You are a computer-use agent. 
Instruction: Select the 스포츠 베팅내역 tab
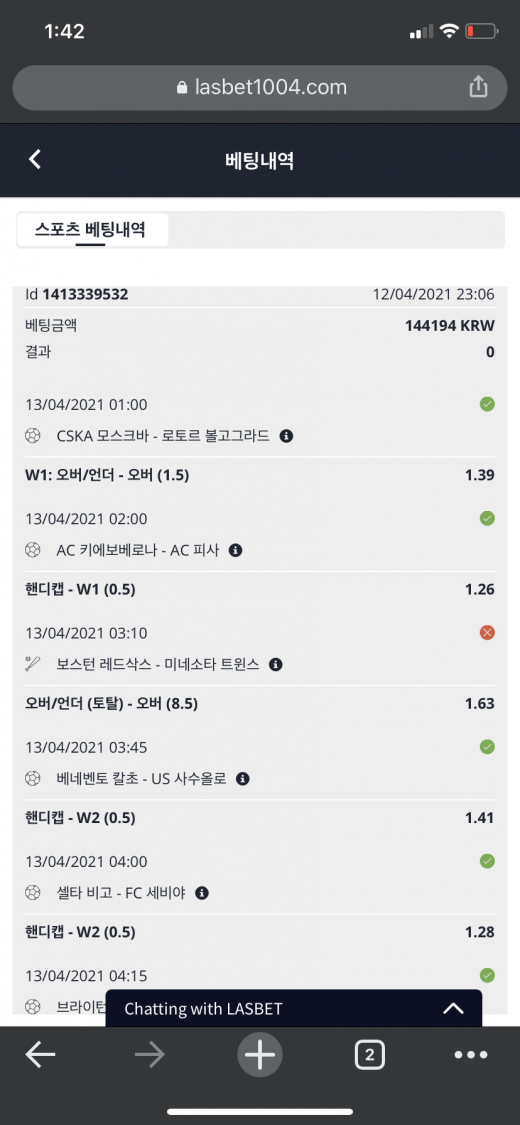pos(91,230)
